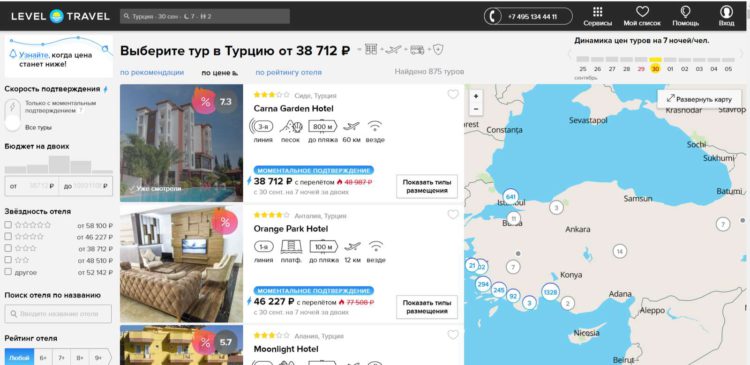Click Orange Park 100 м beach icon
Viewport: 750px width, 365px height.
pos(323,247)
